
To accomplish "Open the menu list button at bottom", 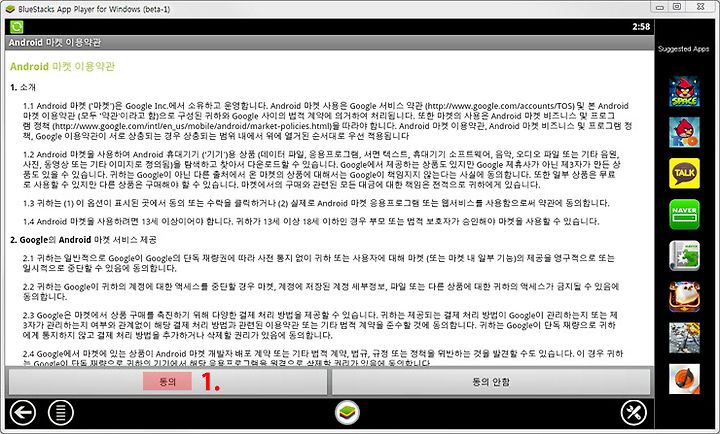I will 61,412.
